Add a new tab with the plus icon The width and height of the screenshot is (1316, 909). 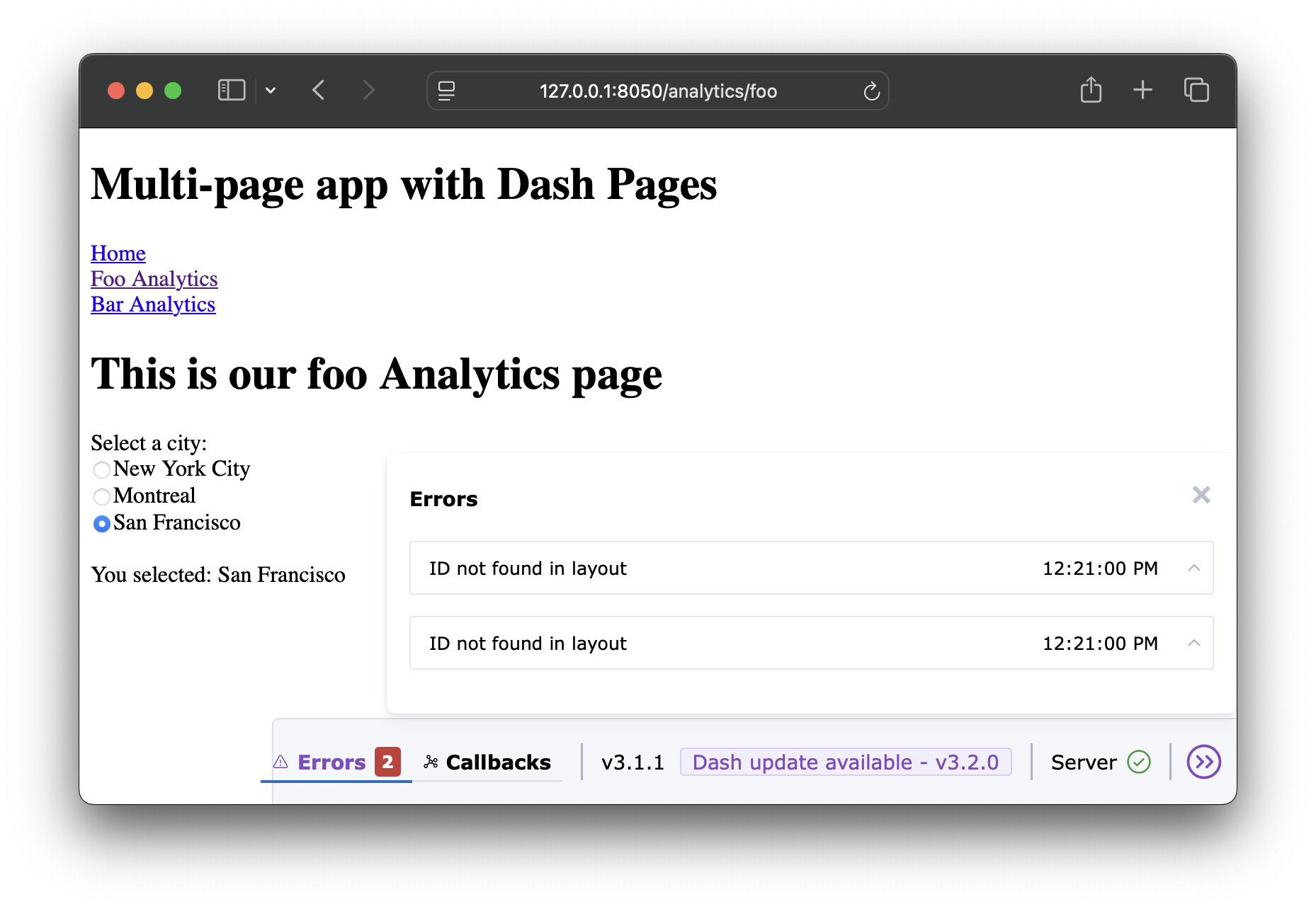1142,90
